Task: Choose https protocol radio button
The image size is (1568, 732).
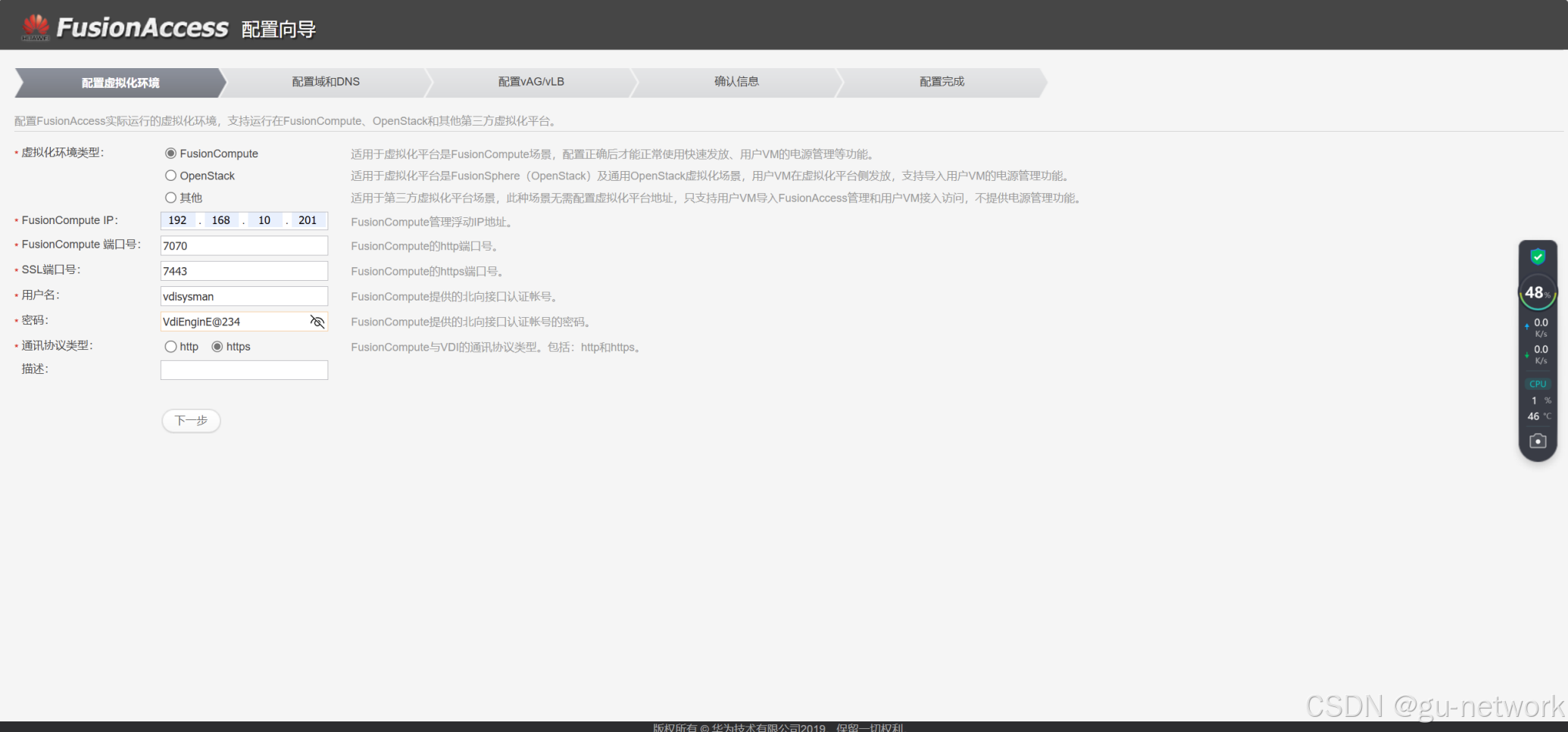Action: 217,347
